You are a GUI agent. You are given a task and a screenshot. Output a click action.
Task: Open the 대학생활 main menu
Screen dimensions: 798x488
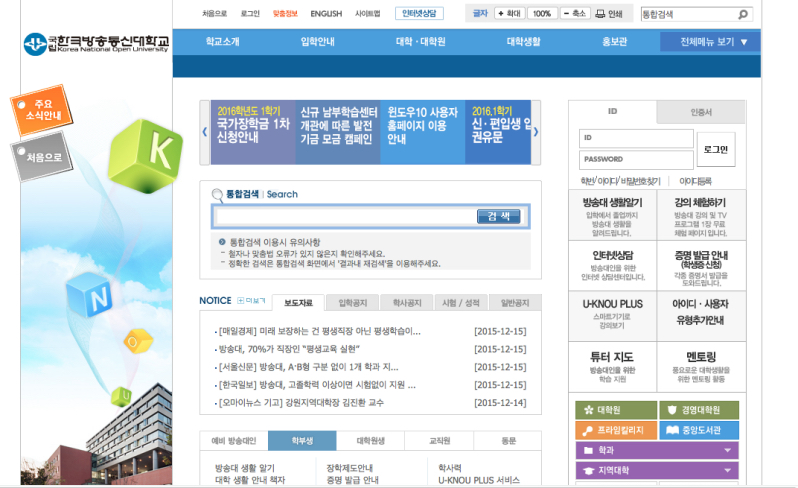pos(523,42)
